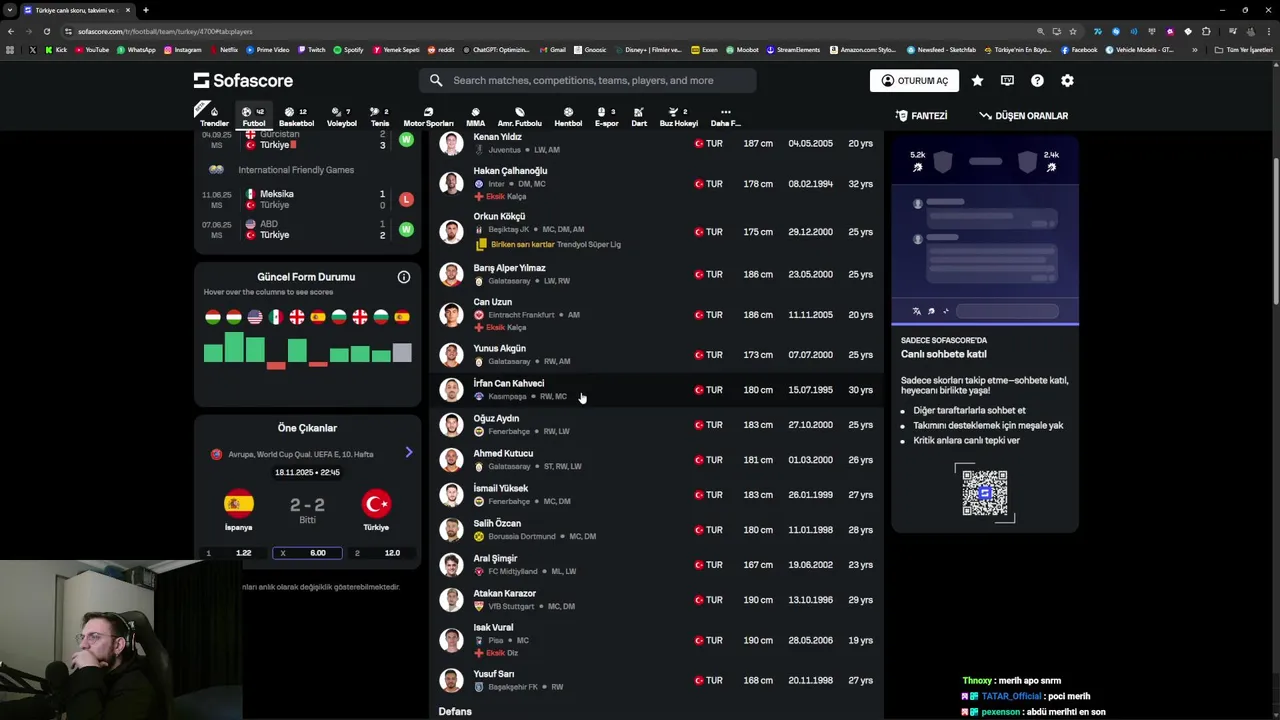Select odds 12.0 for away win
1280x720 pixels.
[x=381, y=553]
